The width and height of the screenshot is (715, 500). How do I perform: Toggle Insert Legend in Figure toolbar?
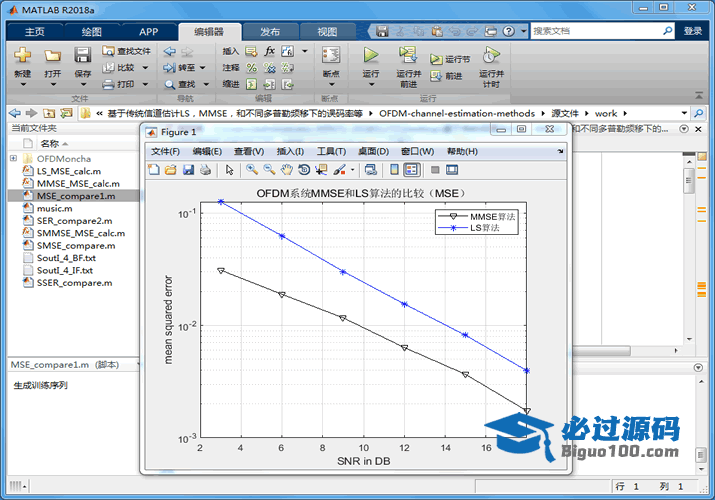[411, 170]
